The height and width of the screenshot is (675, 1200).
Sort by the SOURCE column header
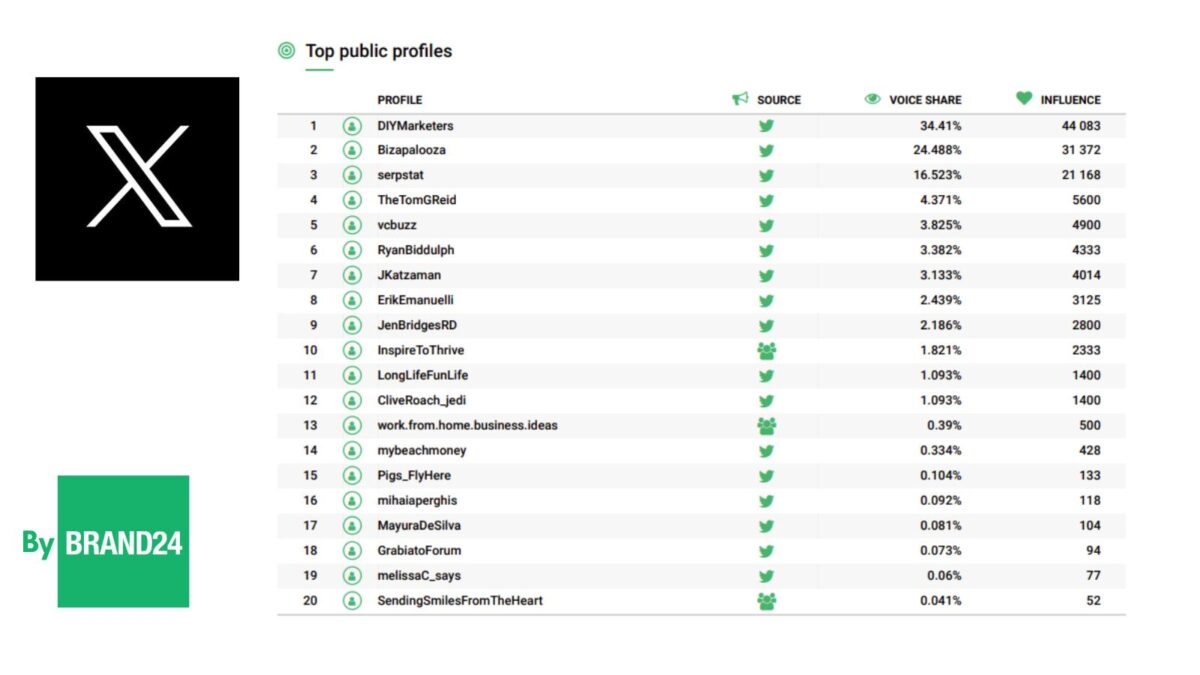779,100
